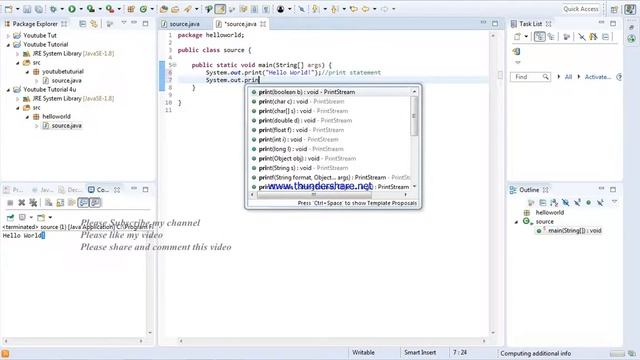Click New Task icon in Task List
The width and height of the screenshot is (640, 360).
point(517,37)
